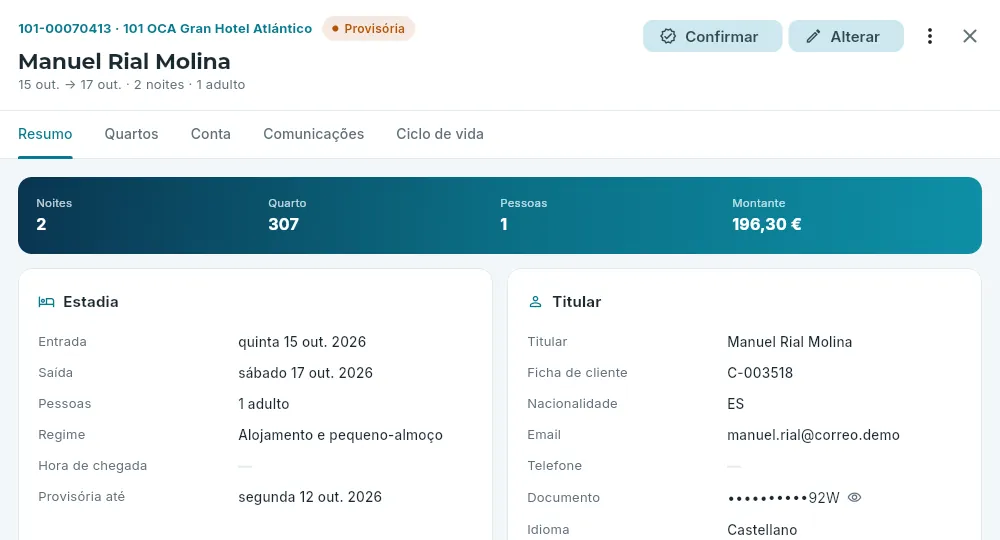The image size is (1000, 540).
Task: Click check-in date quinta 15 out. 2026
Action: coord(302,342)
